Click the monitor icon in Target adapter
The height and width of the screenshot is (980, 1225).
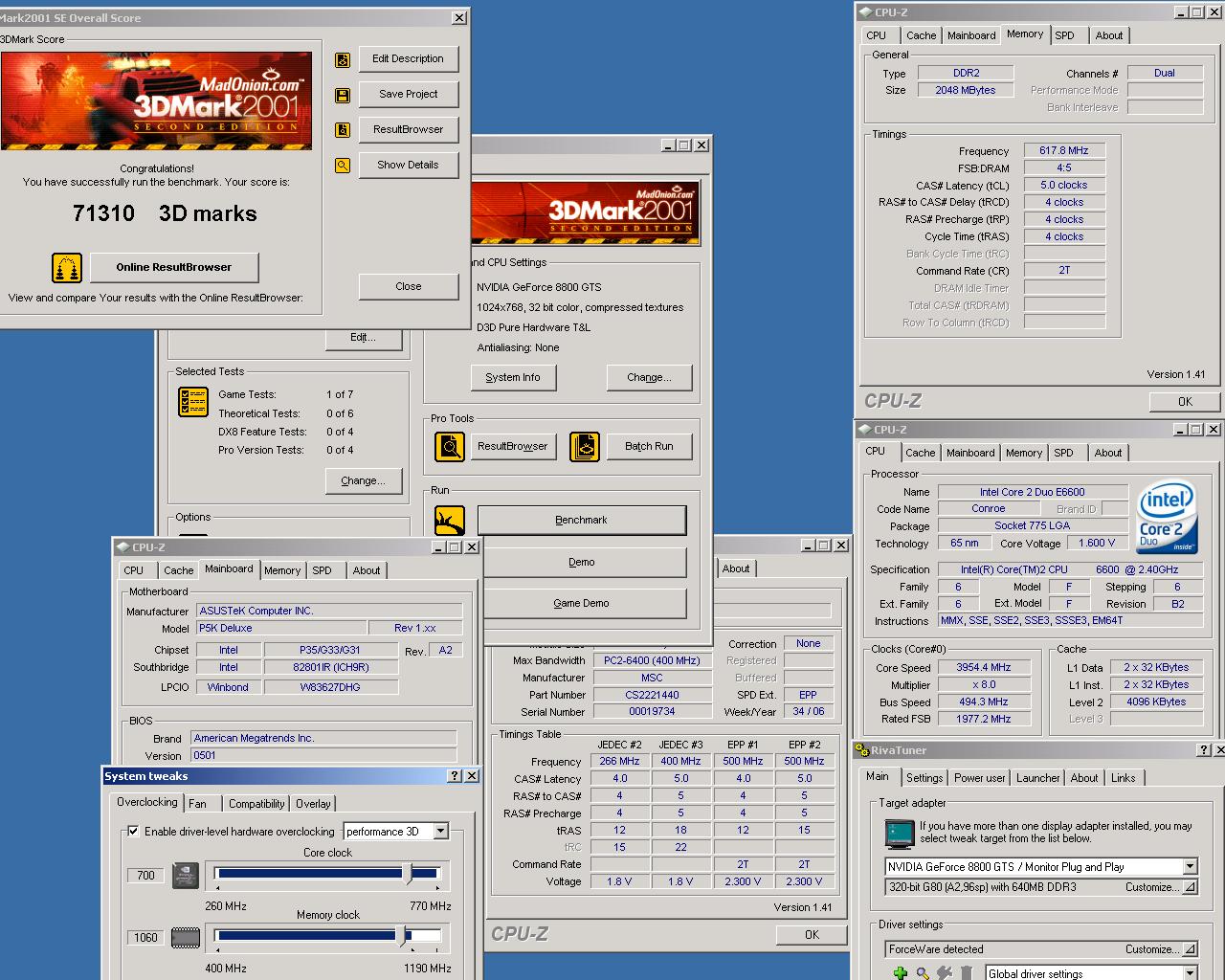coord(900,834)
